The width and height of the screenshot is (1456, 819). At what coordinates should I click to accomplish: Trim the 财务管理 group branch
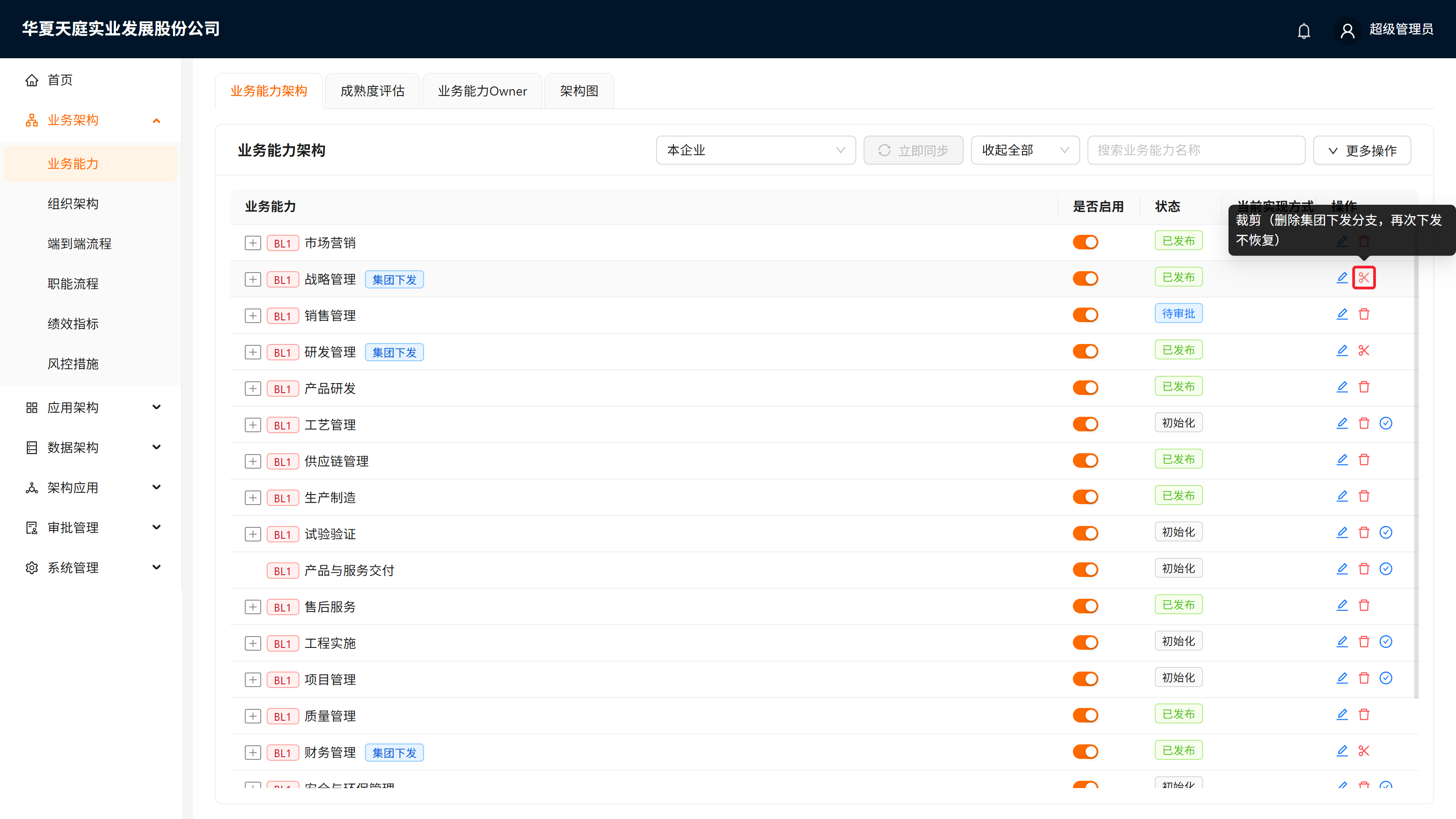click(1363, 751)
